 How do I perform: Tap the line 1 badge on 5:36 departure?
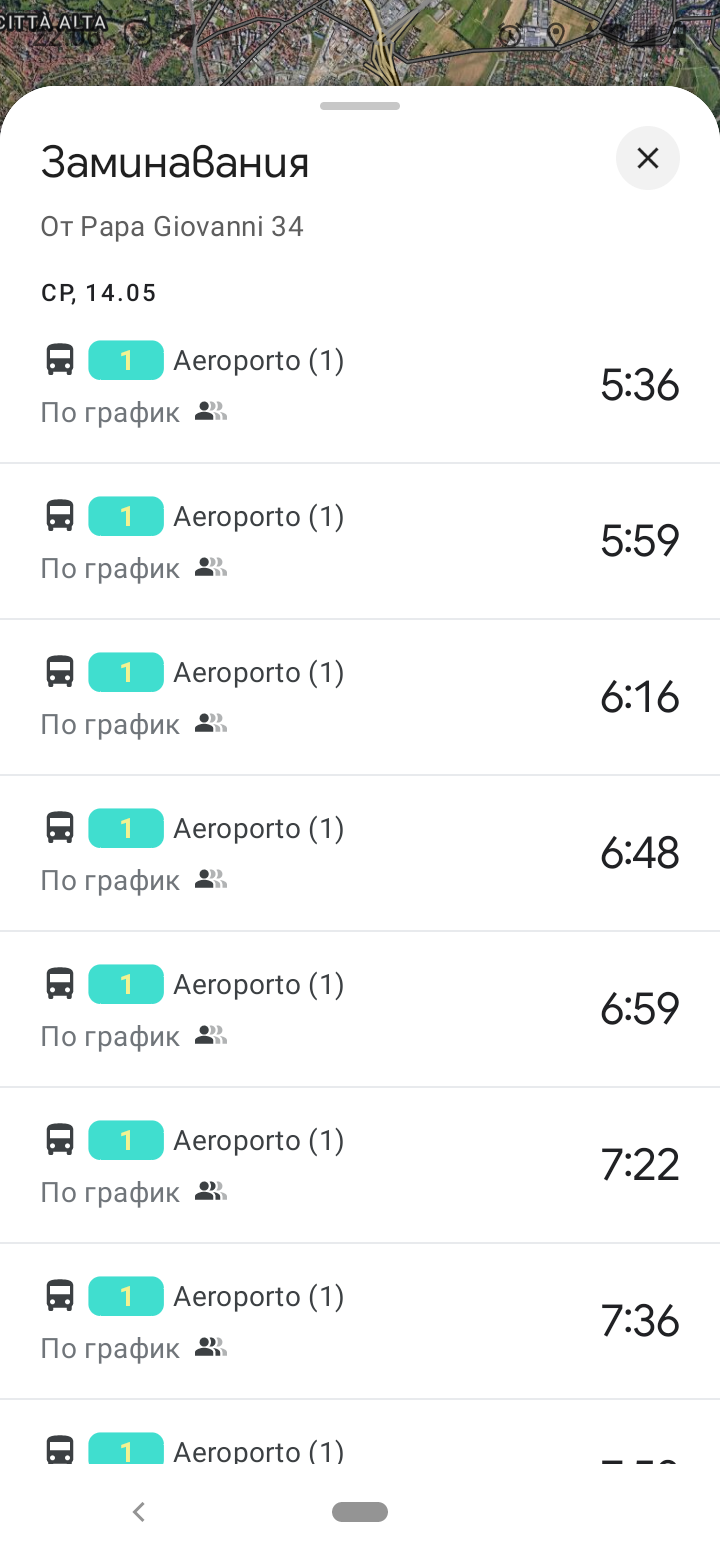coord(126,360)
